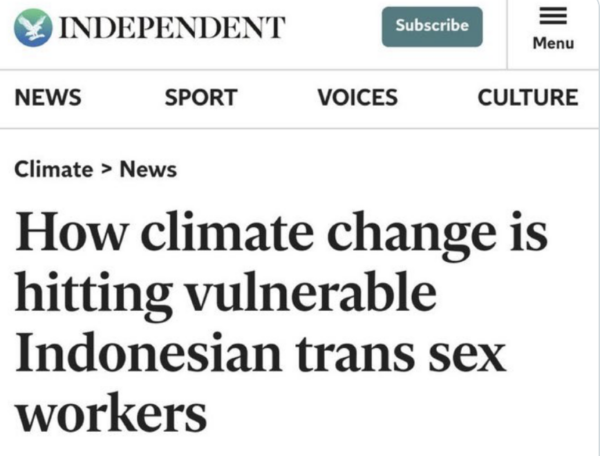
Task: Open the hamburger Menu icon
Action: 553,17
